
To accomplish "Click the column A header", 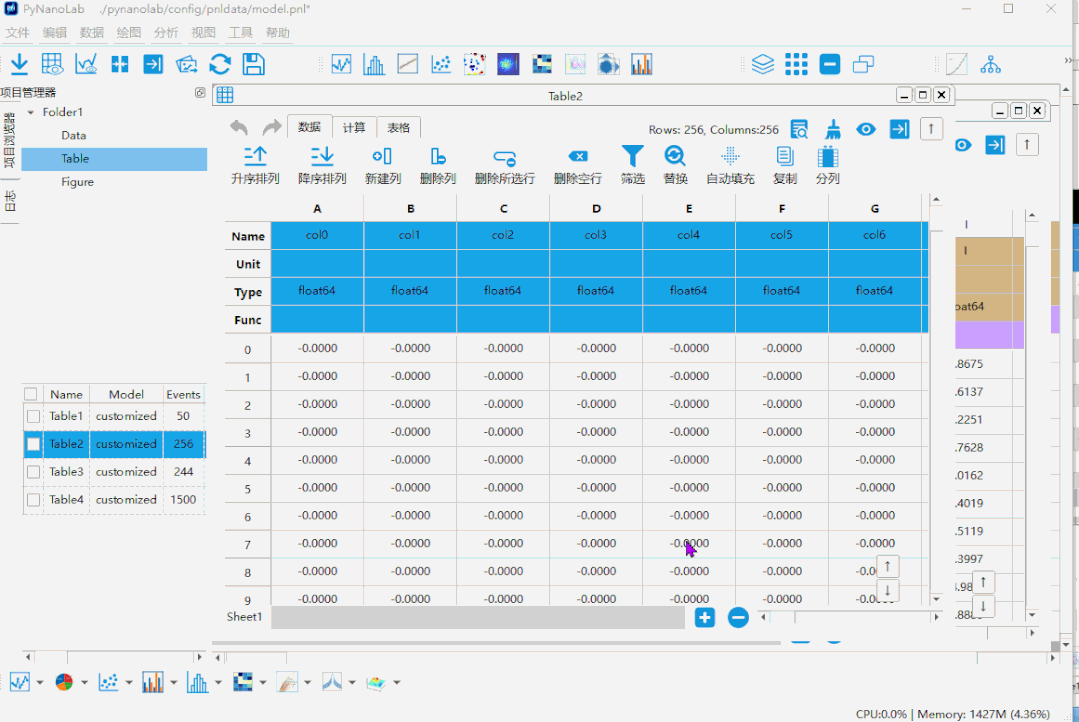I will [x=317, y=208].
